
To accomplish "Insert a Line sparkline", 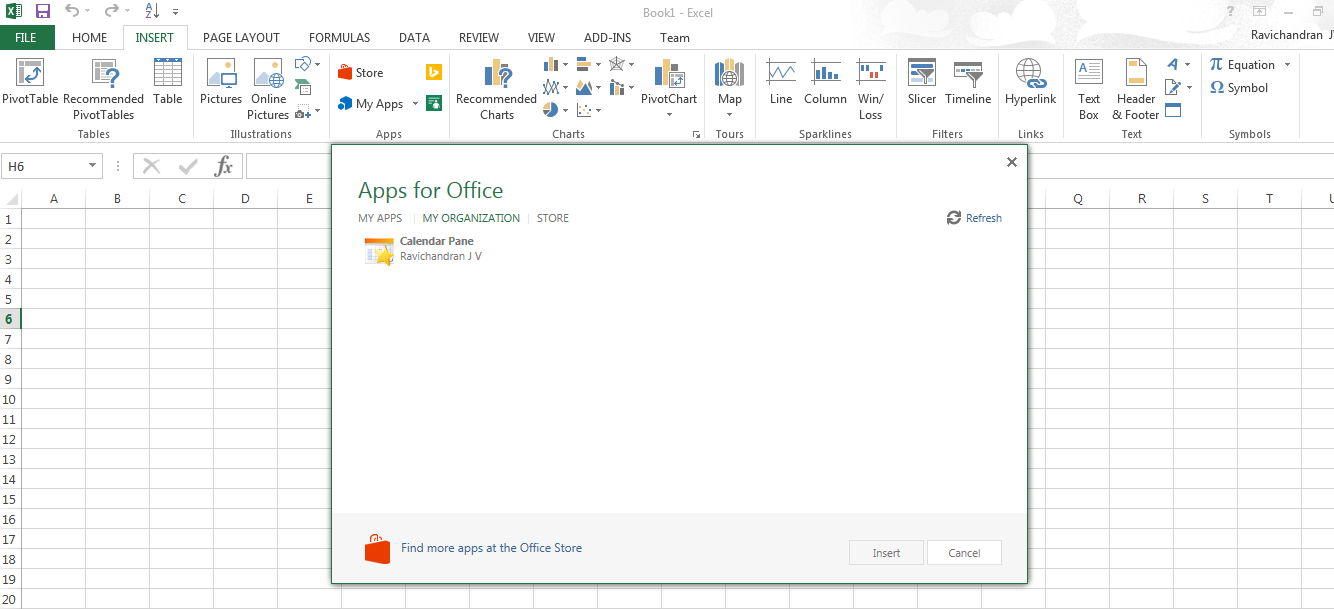I will click(781, 82).
